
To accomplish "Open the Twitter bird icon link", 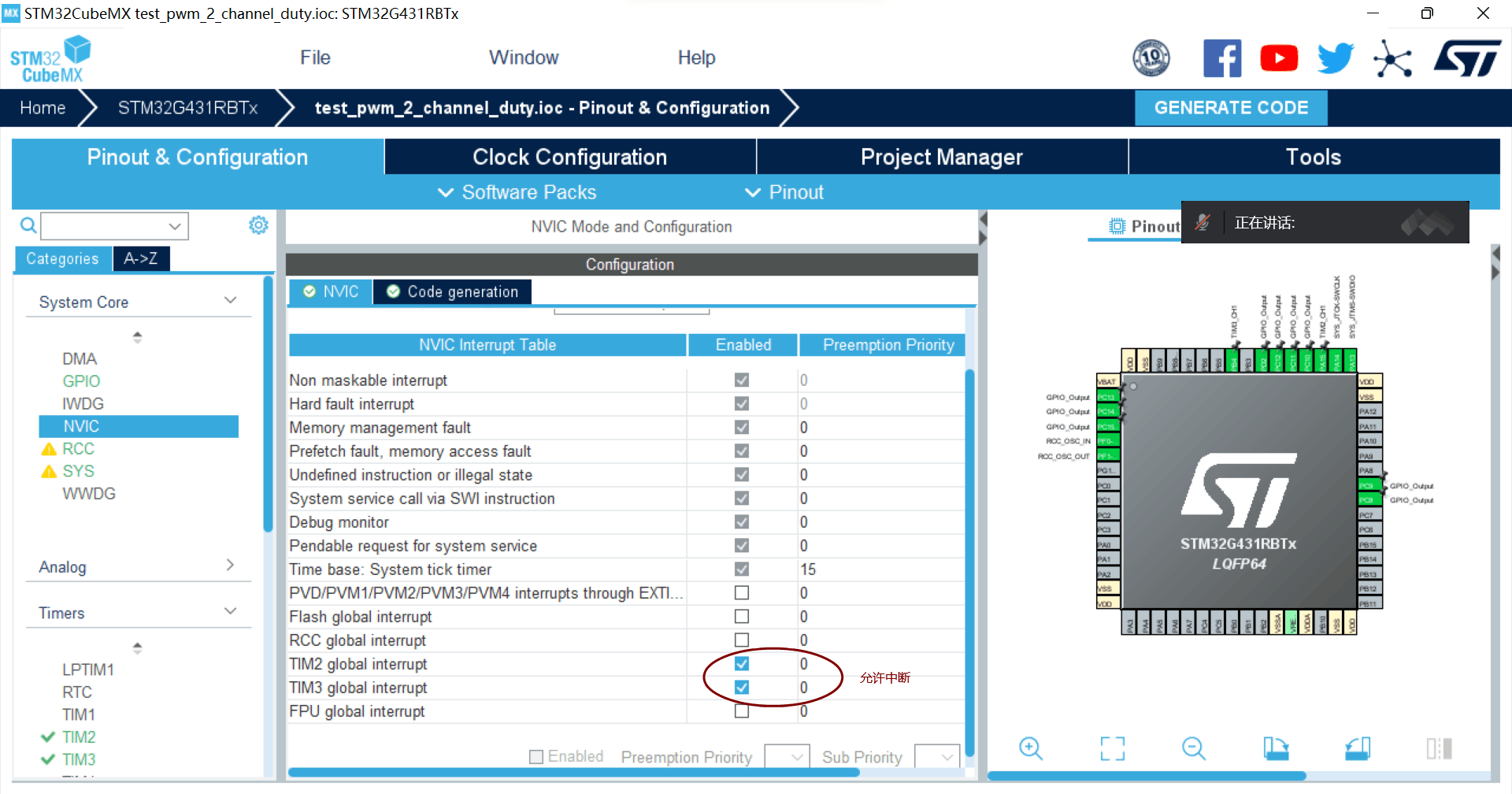I will pyautogui.click(x=1335, y=58).
